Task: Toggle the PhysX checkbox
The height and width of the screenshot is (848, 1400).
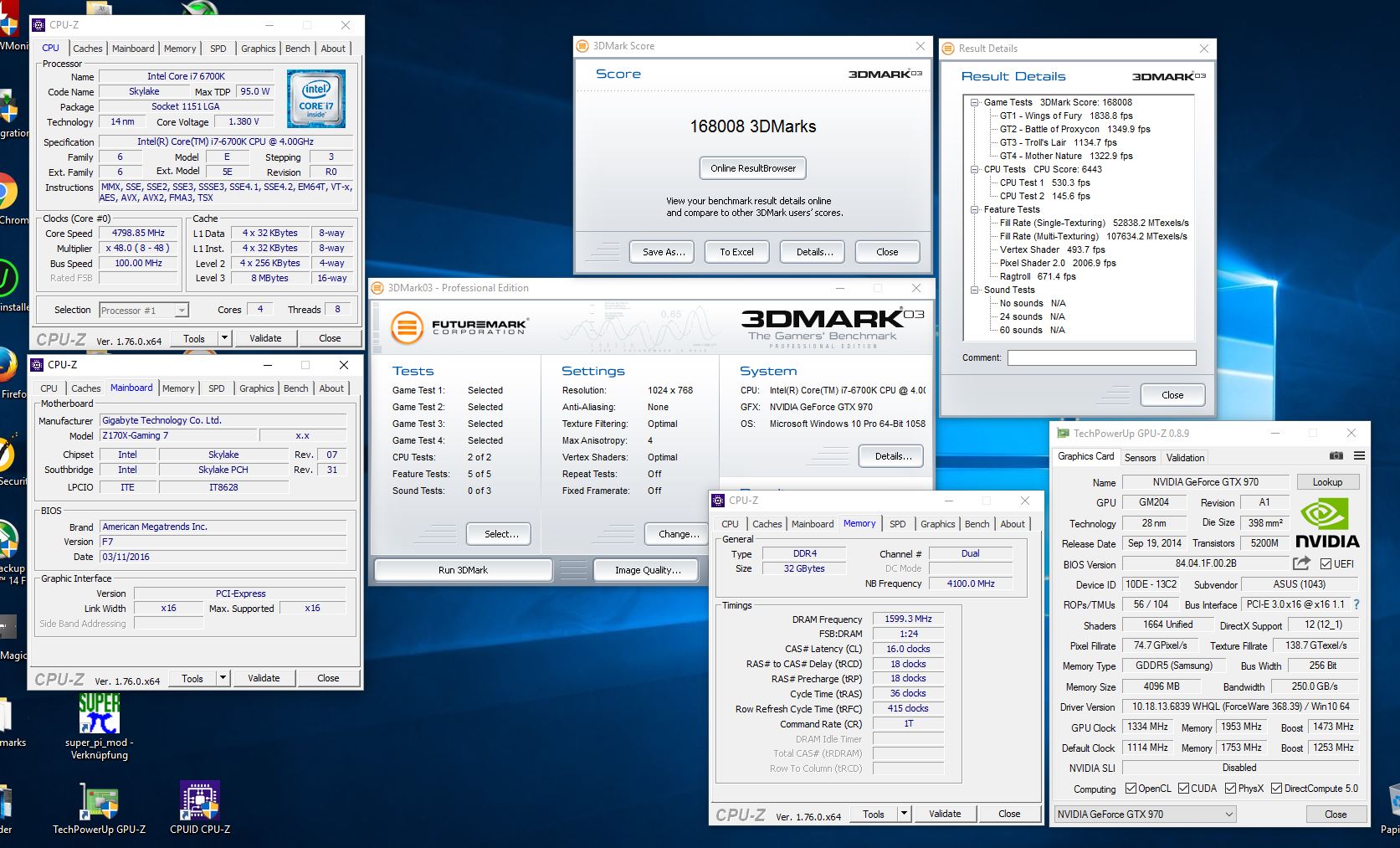Action: click(x=1230, y=789)
